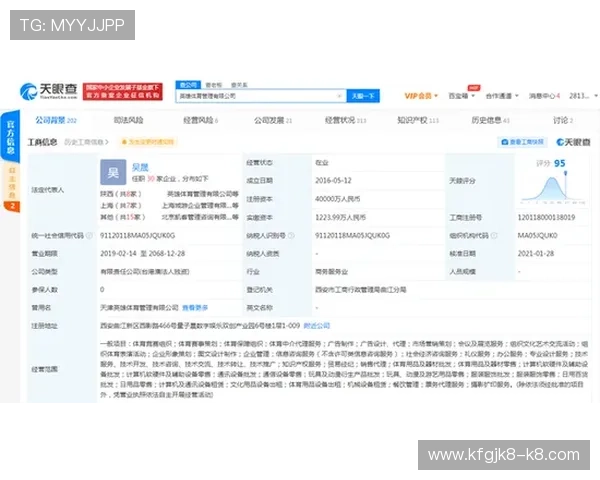Switch to the 经营风险 tab
This screenshot has width=600, height=480.
pos(201,120)
